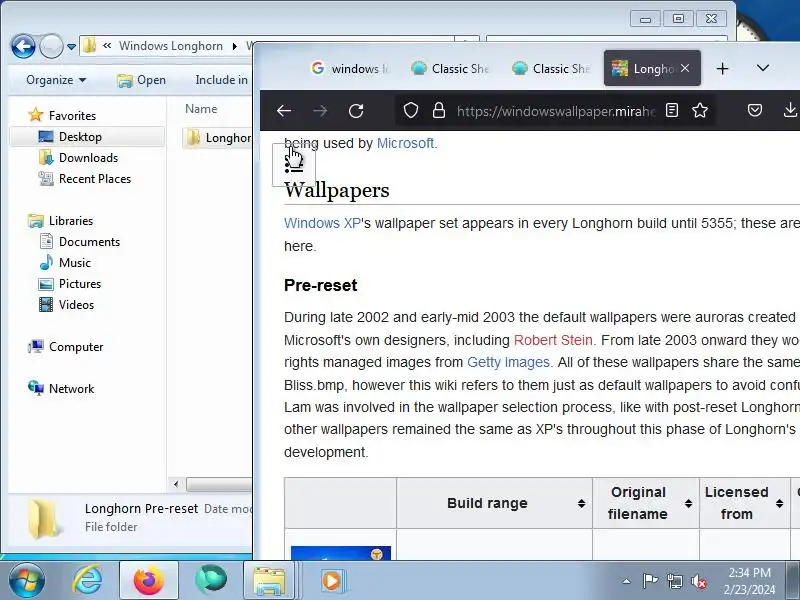
Task: Expand the hidden breadcrumb chevrons in Explorer
Action: pos(107,46)
